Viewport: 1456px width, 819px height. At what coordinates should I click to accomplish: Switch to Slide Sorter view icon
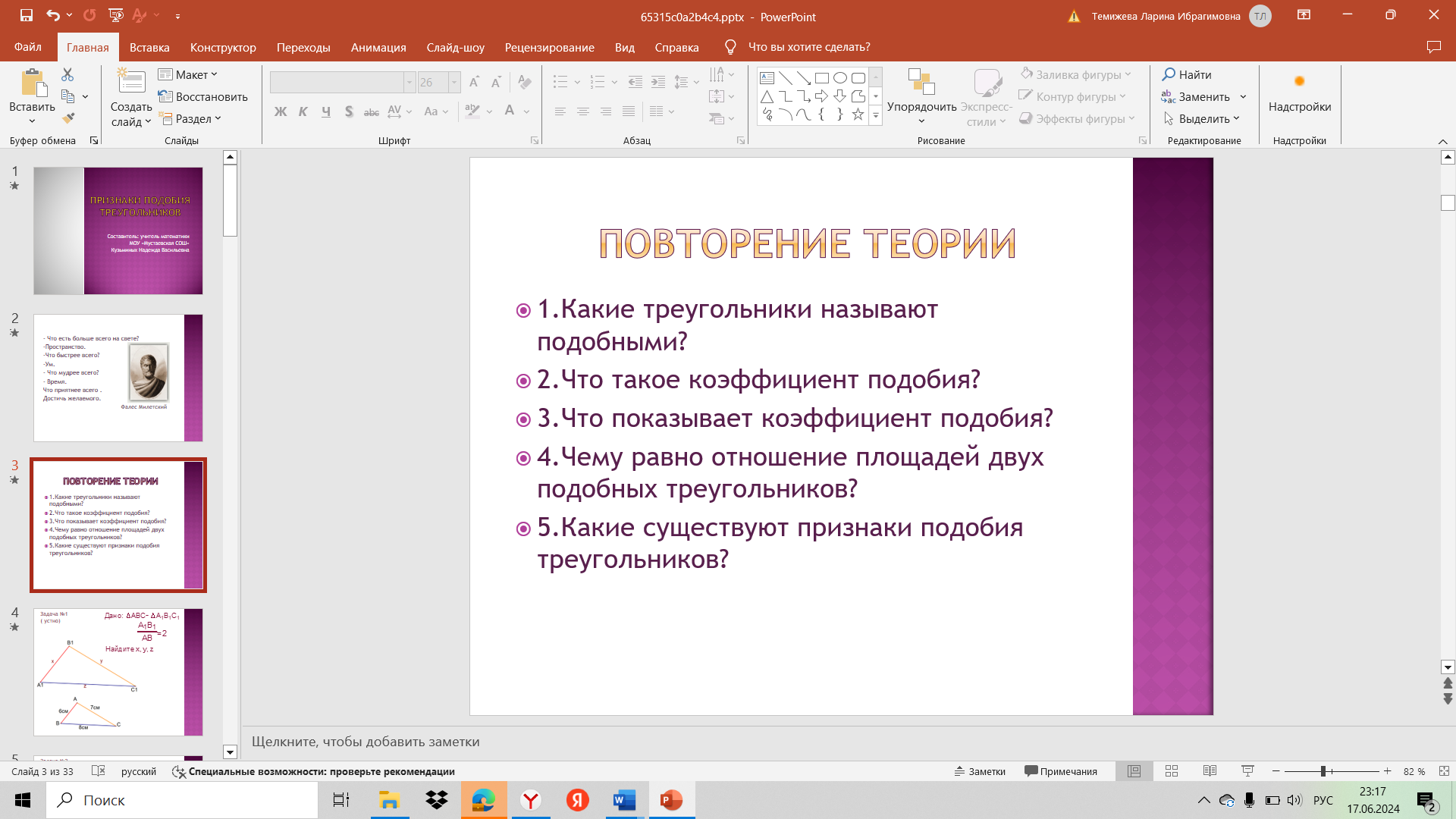(x=1172, y=771)
